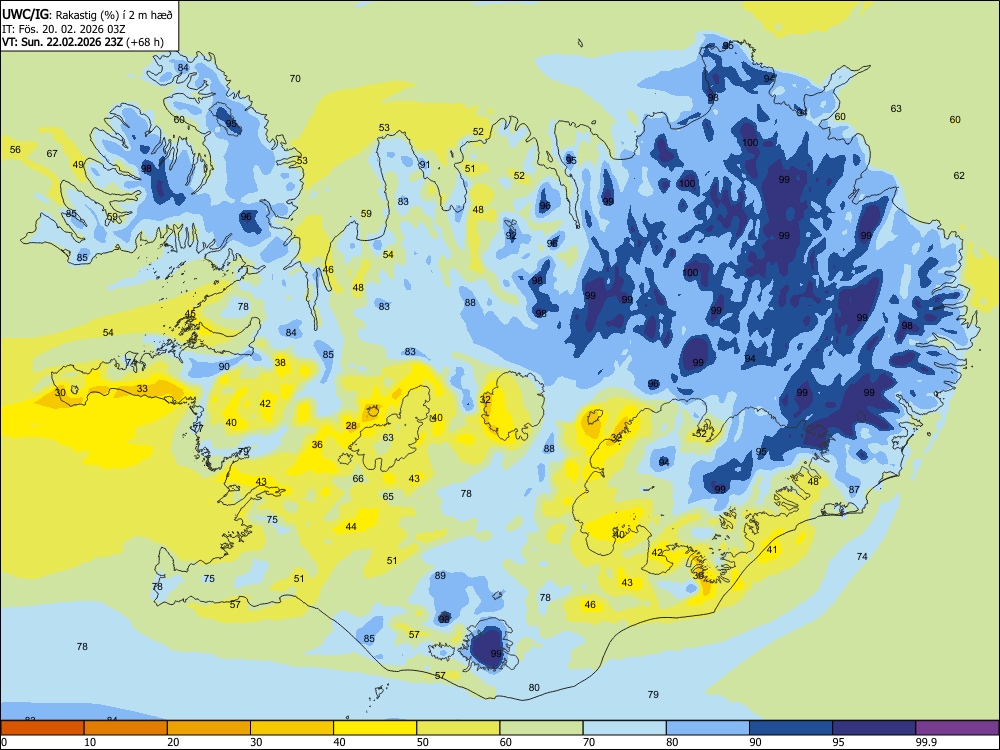Click the orange 10–20 legend swatch
The height and width of the screenshot is (750, 1000).
coord(126,728)
